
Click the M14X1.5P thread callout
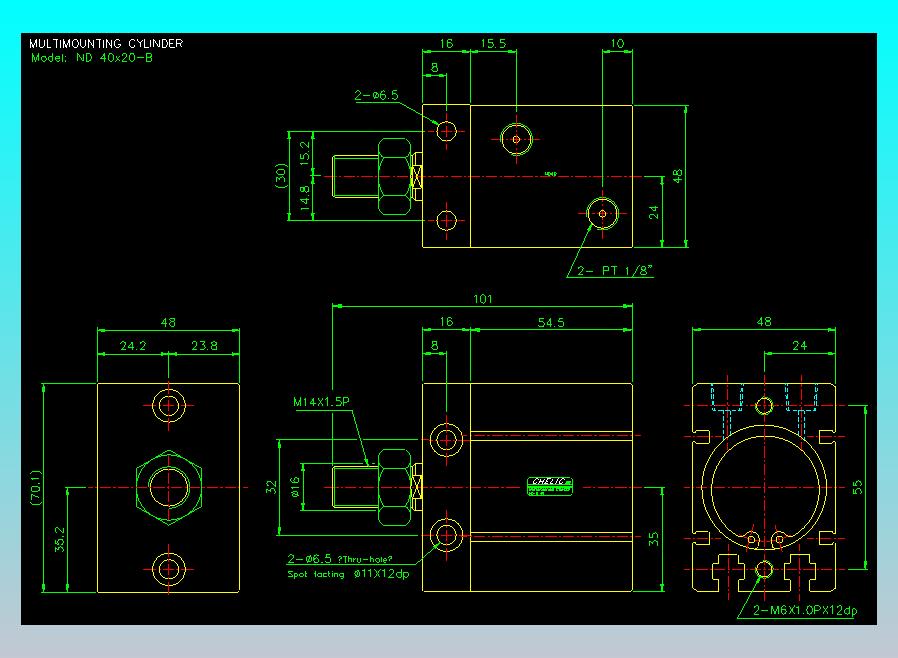point(321,402)
